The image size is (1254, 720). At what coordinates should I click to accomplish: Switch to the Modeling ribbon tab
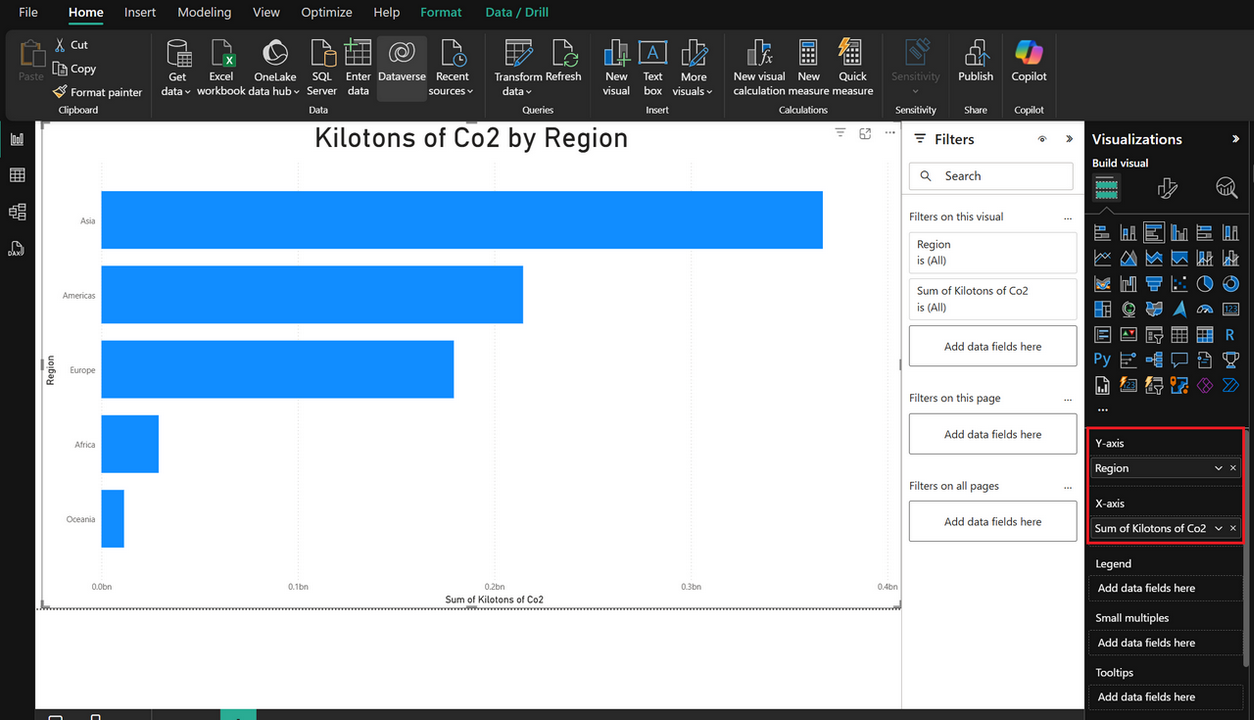pos(204,12)
